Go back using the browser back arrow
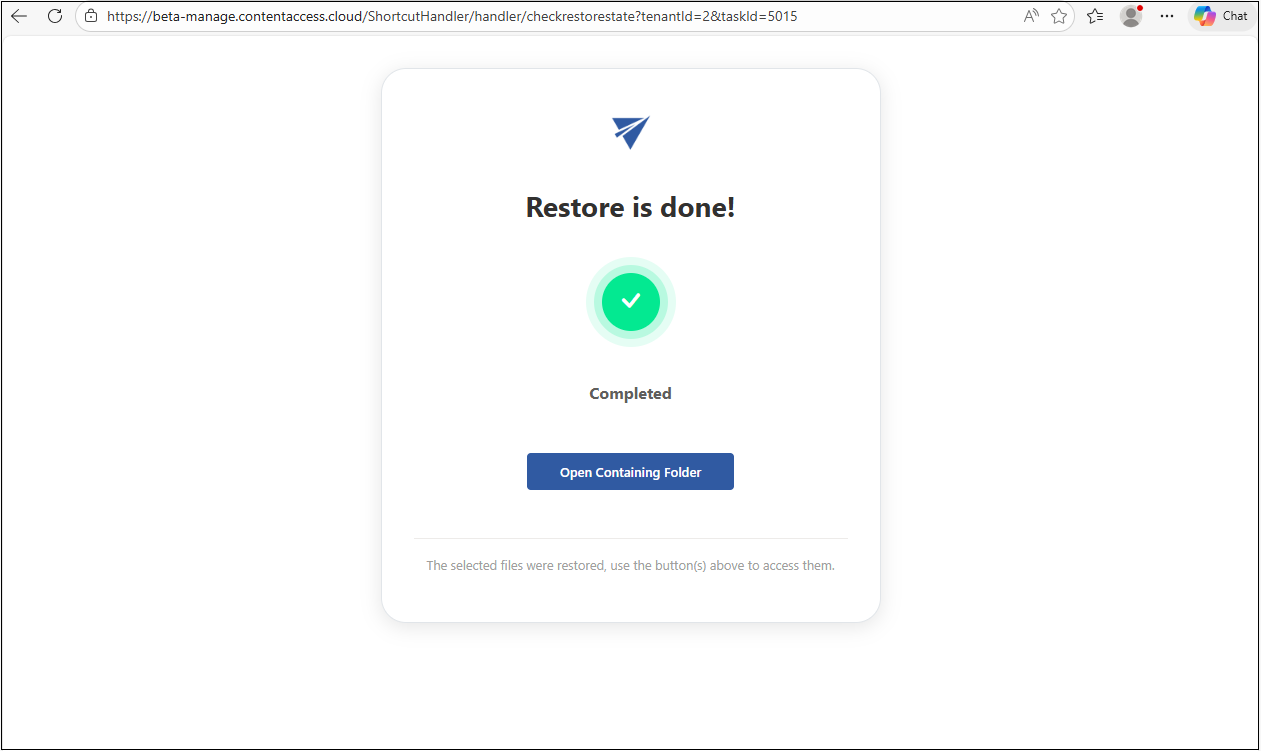 point(19,16)
